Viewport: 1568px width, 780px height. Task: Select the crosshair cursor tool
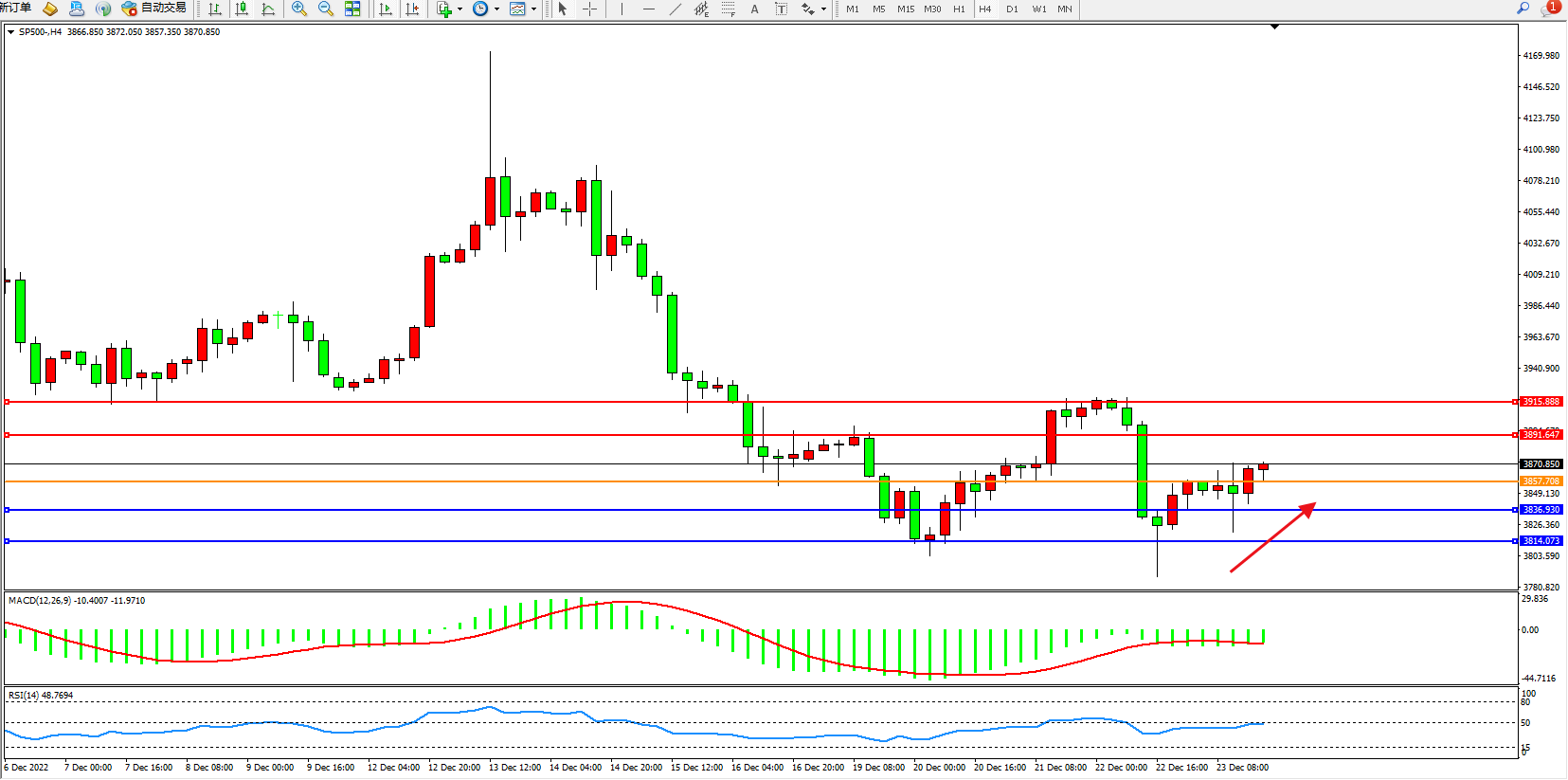pyautogui.click(x=589, y=9)
